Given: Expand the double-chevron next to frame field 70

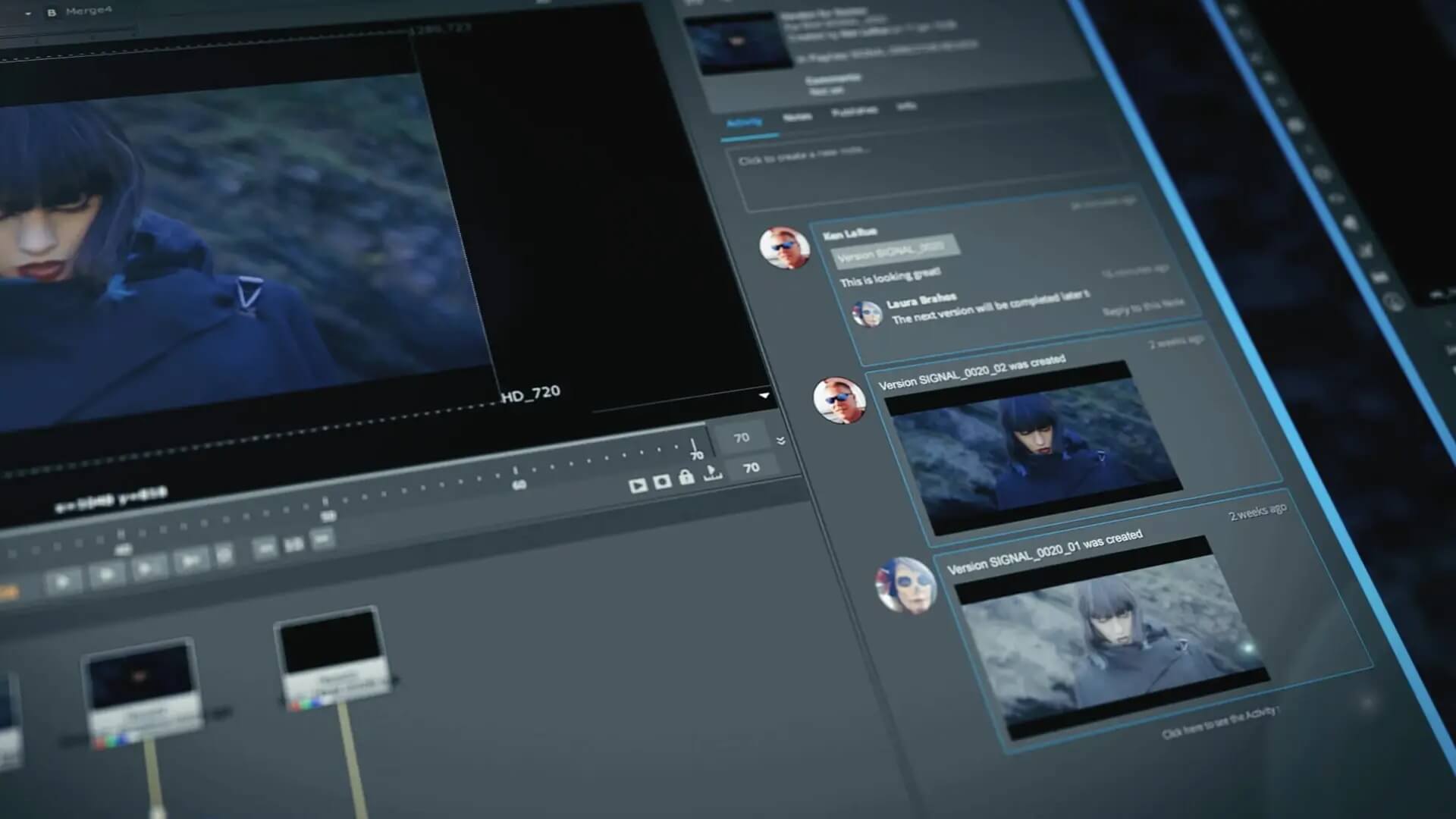Looking at the screenshot, I should (x=780, y=441).
